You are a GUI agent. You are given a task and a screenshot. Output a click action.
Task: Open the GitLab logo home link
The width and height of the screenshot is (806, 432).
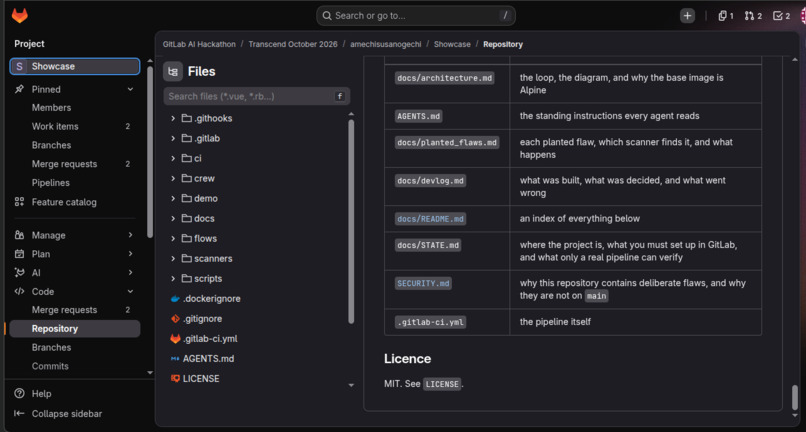tap(20, 16)
